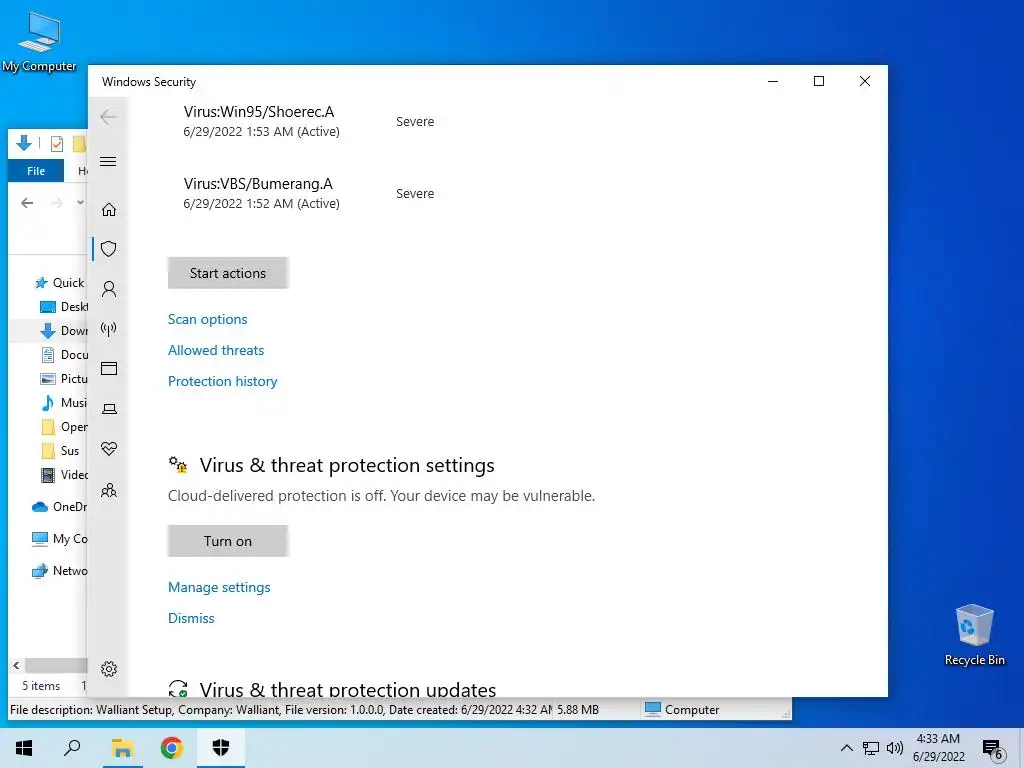Click File Explorer back arrow
The width and height of the screenshot is (1024, 768).
tap(27, 203)
